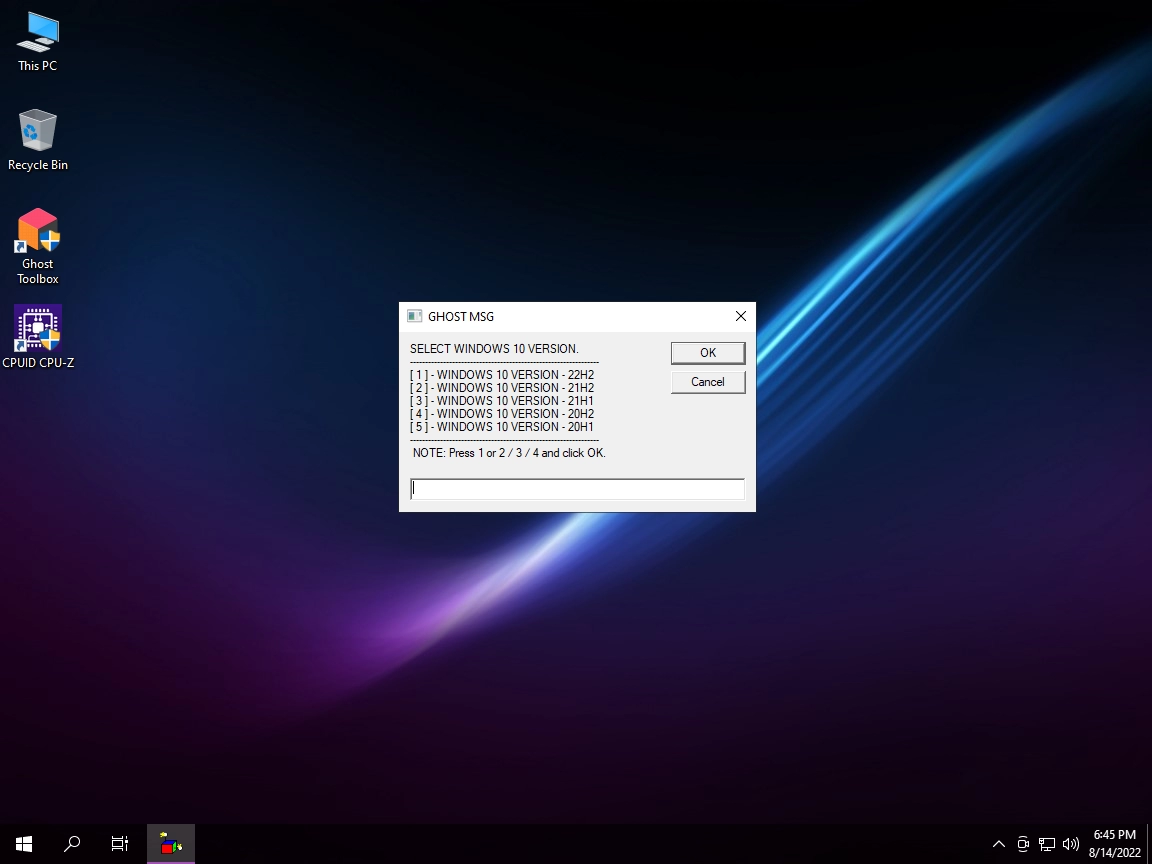Click the Ghost Toolbox taskbar app button

pos(170,843)
